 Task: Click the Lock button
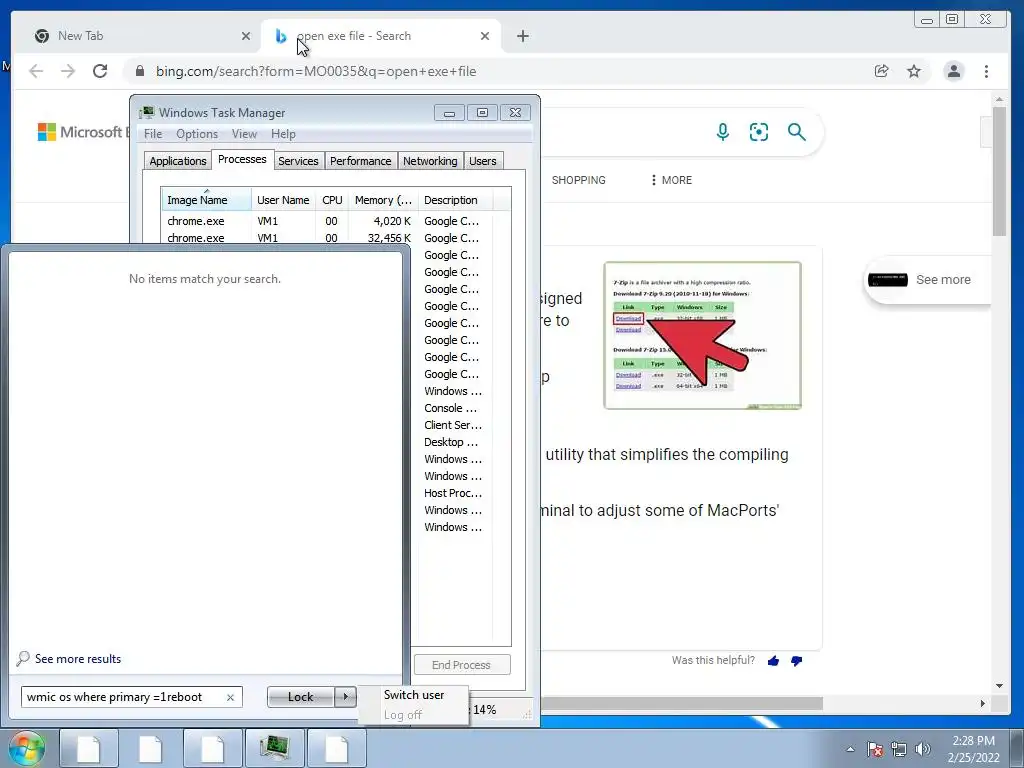point(301,697)
